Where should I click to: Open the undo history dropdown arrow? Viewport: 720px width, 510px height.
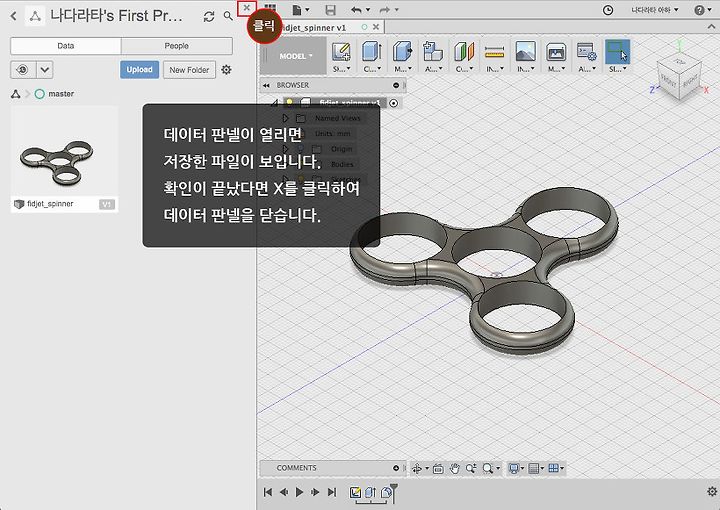[368, 10]
